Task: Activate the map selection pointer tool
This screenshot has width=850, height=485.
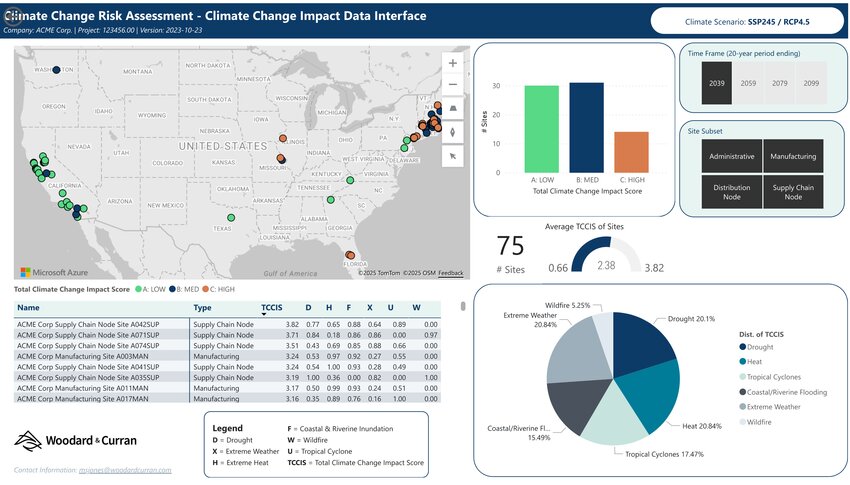Action: tap(452, 156)
